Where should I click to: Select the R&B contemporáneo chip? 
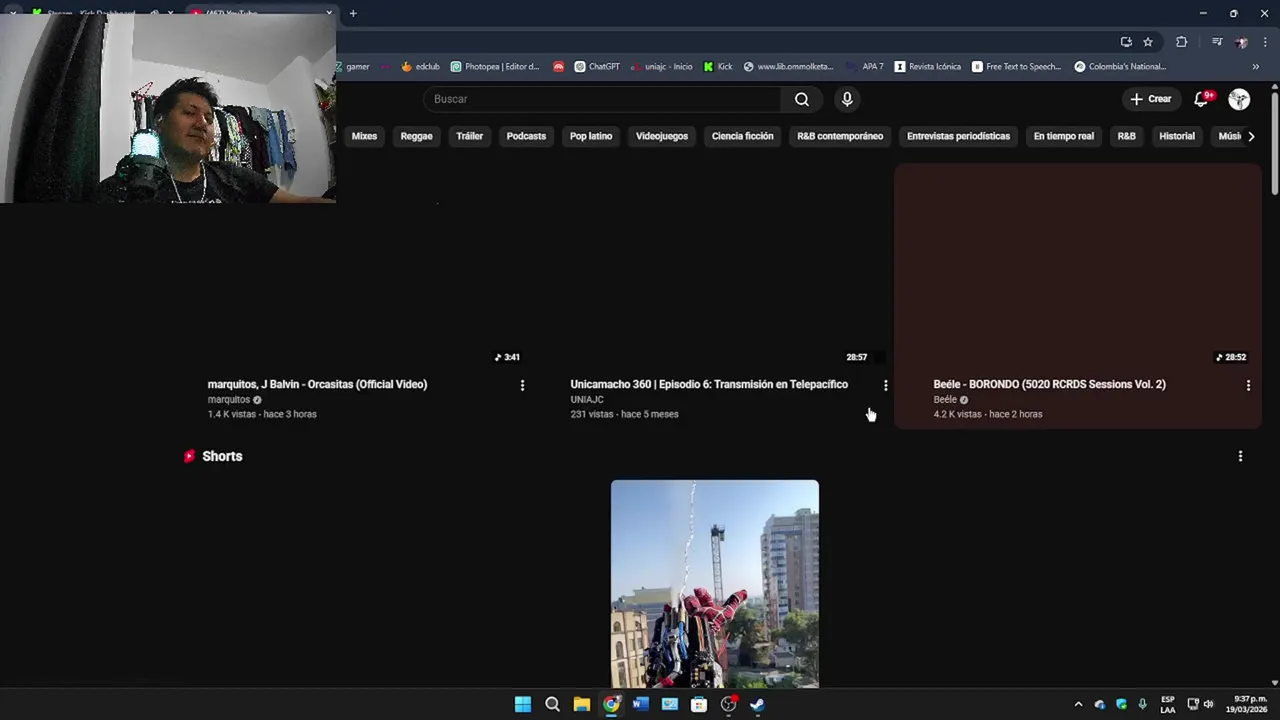tap(840, 136)
